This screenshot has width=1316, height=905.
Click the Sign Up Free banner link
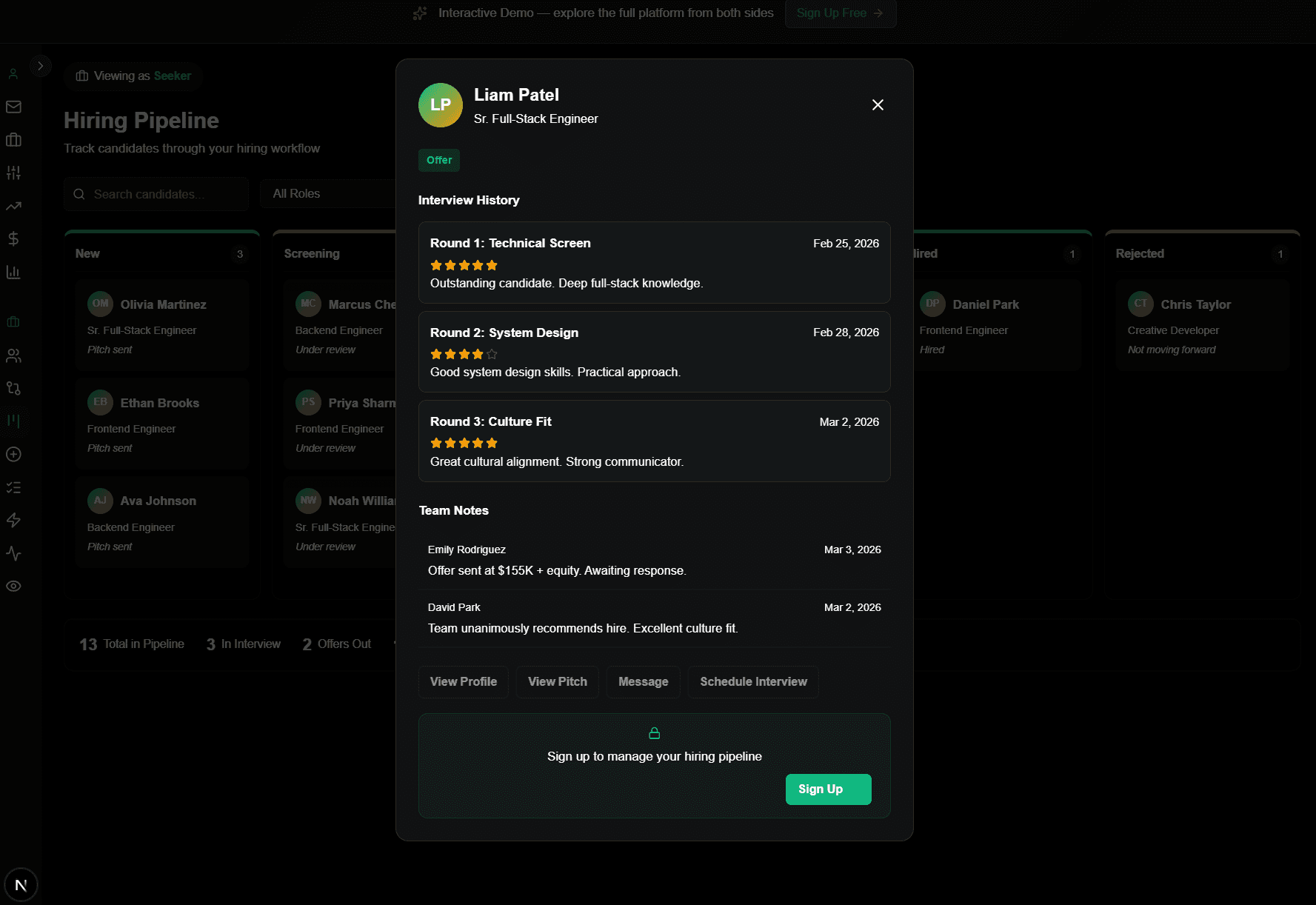(x=840, y=13)
